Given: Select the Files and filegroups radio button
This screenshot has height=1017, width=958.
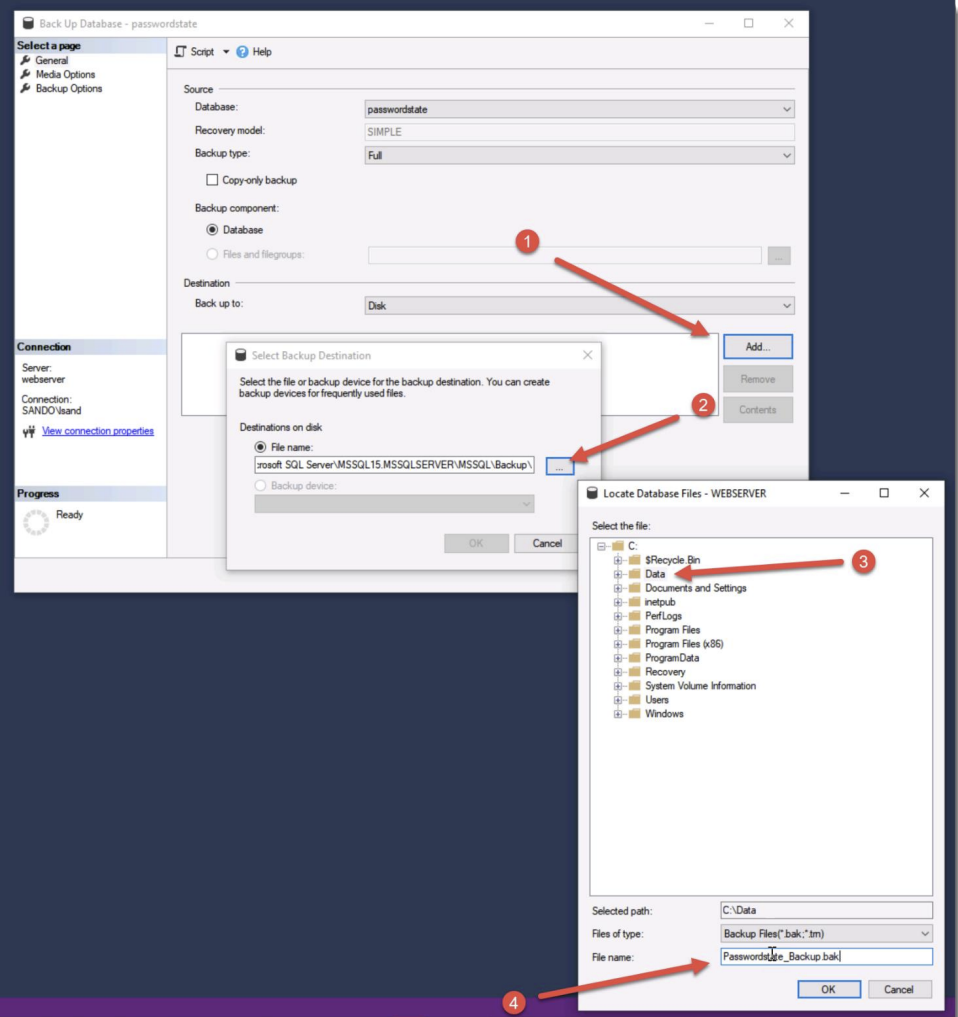Looking at the screenshot, I should pos(212,254).
